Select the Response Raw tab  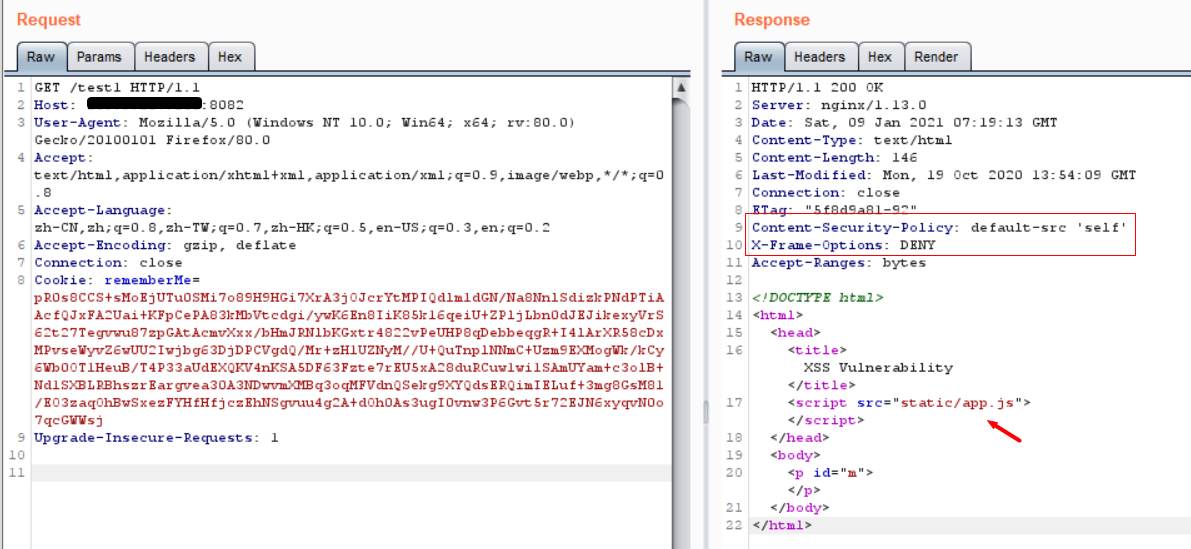click(758, 57)
